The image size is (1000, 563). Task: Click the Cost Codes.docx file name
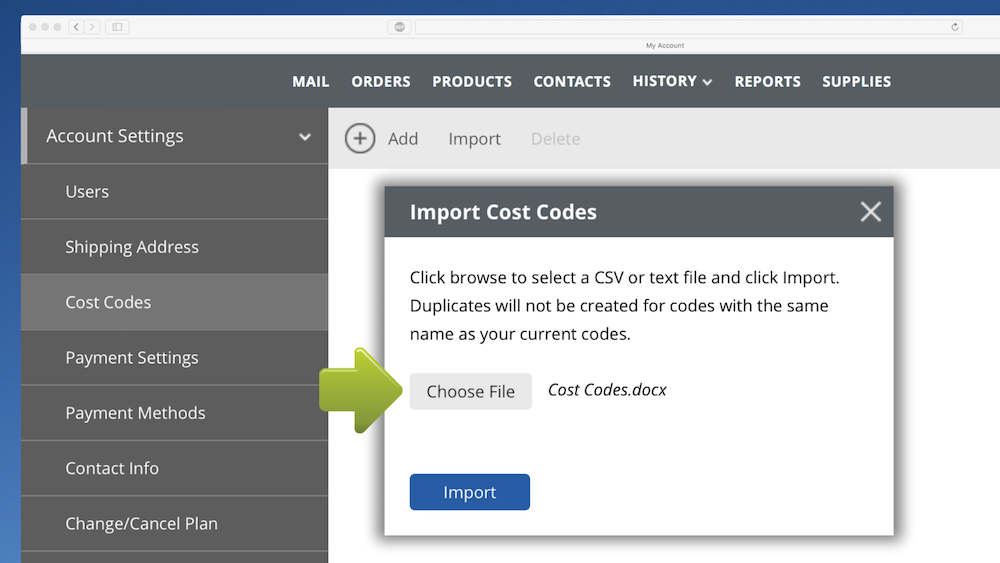tap(607, 390)
